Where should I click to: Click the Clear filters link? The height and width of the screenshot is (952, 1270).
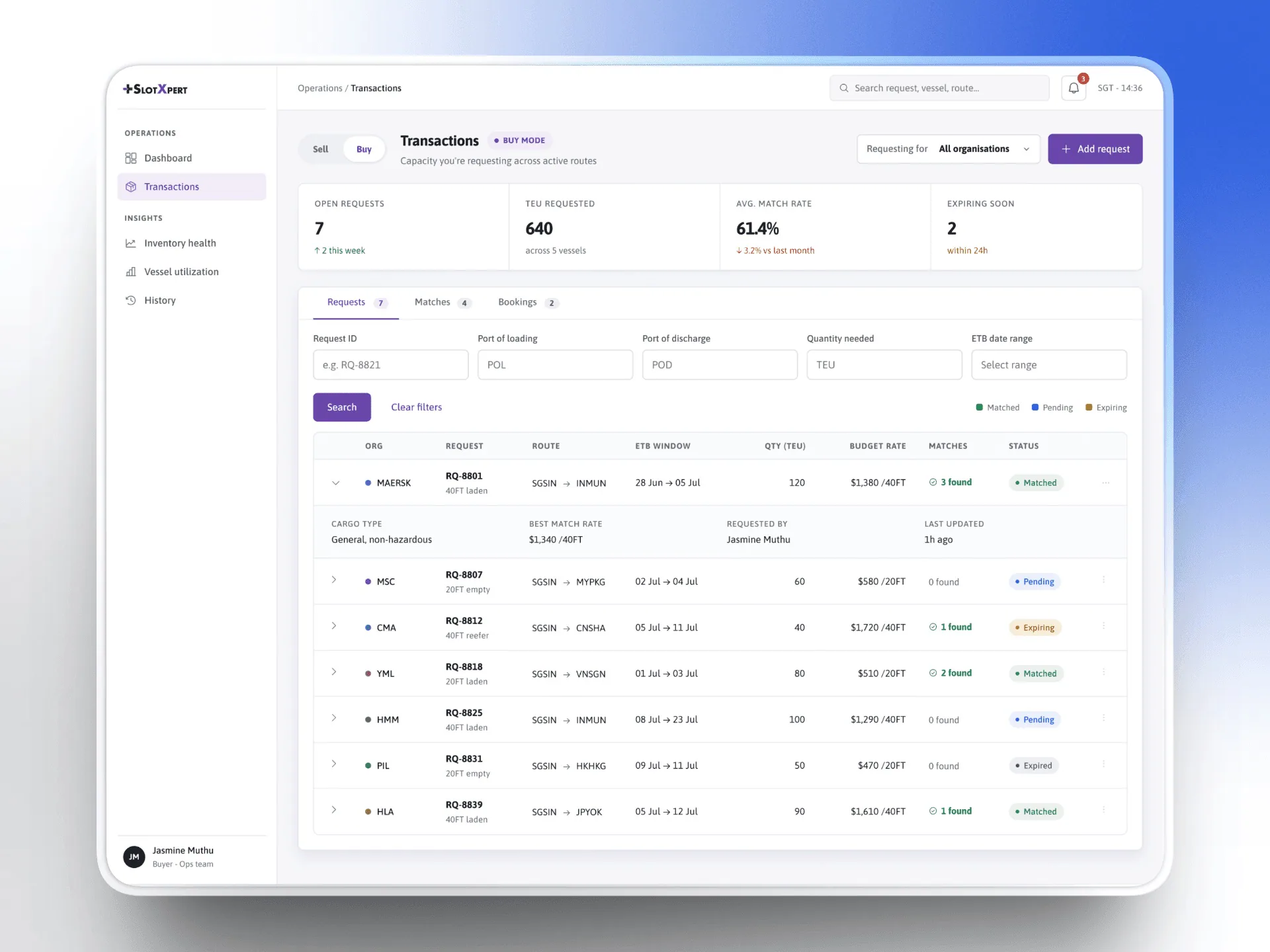coord(417,407)
